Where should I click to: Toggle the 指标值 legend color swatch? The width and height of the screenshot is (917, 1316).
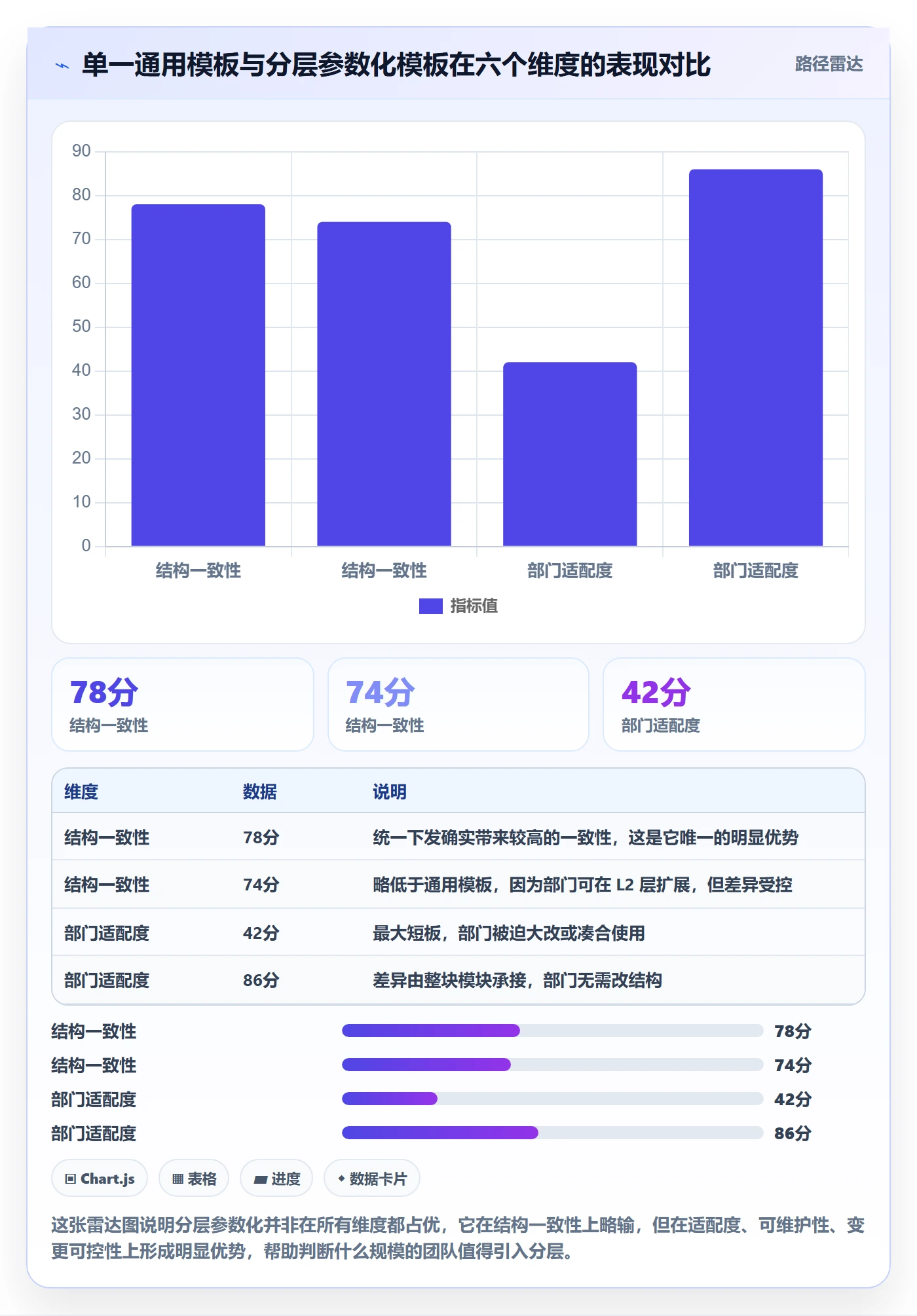[x=431, y=606]
